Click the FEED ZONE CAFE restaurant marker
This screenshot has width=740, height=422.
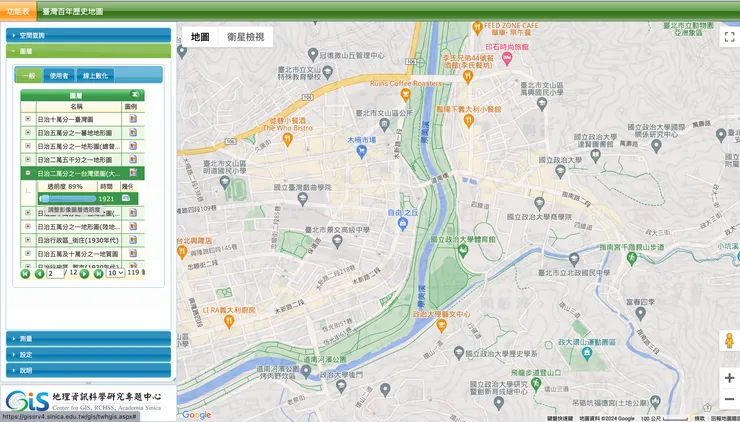click(x=477, y=28)
